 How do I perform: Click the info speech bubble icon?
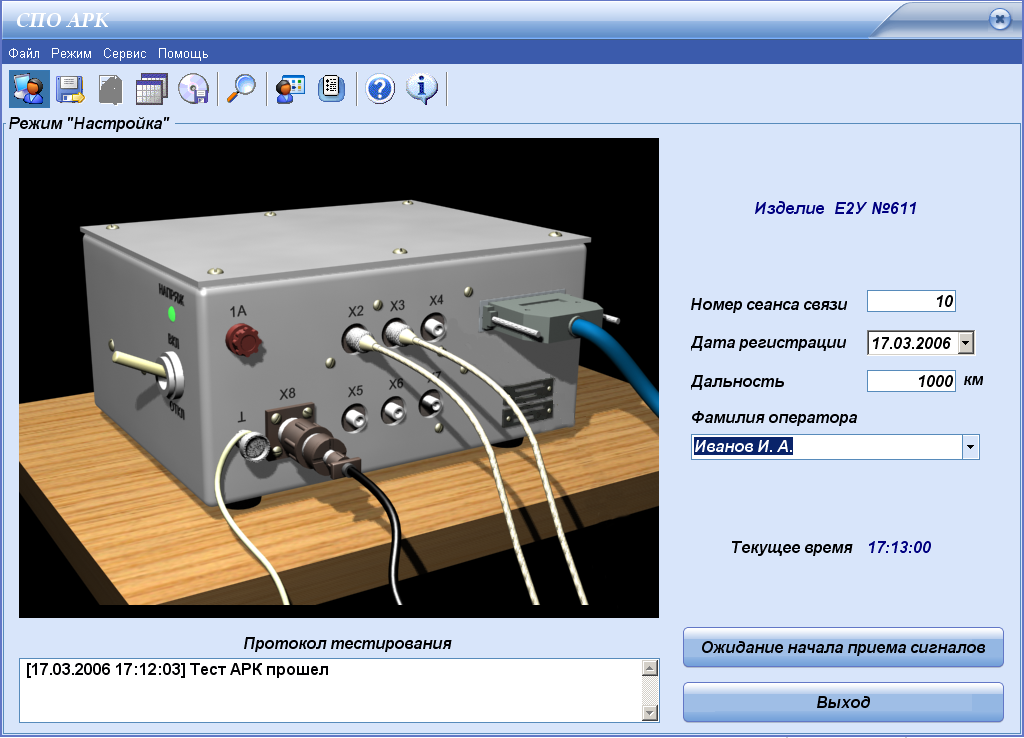pyautogui.click(x=422, y=89)
